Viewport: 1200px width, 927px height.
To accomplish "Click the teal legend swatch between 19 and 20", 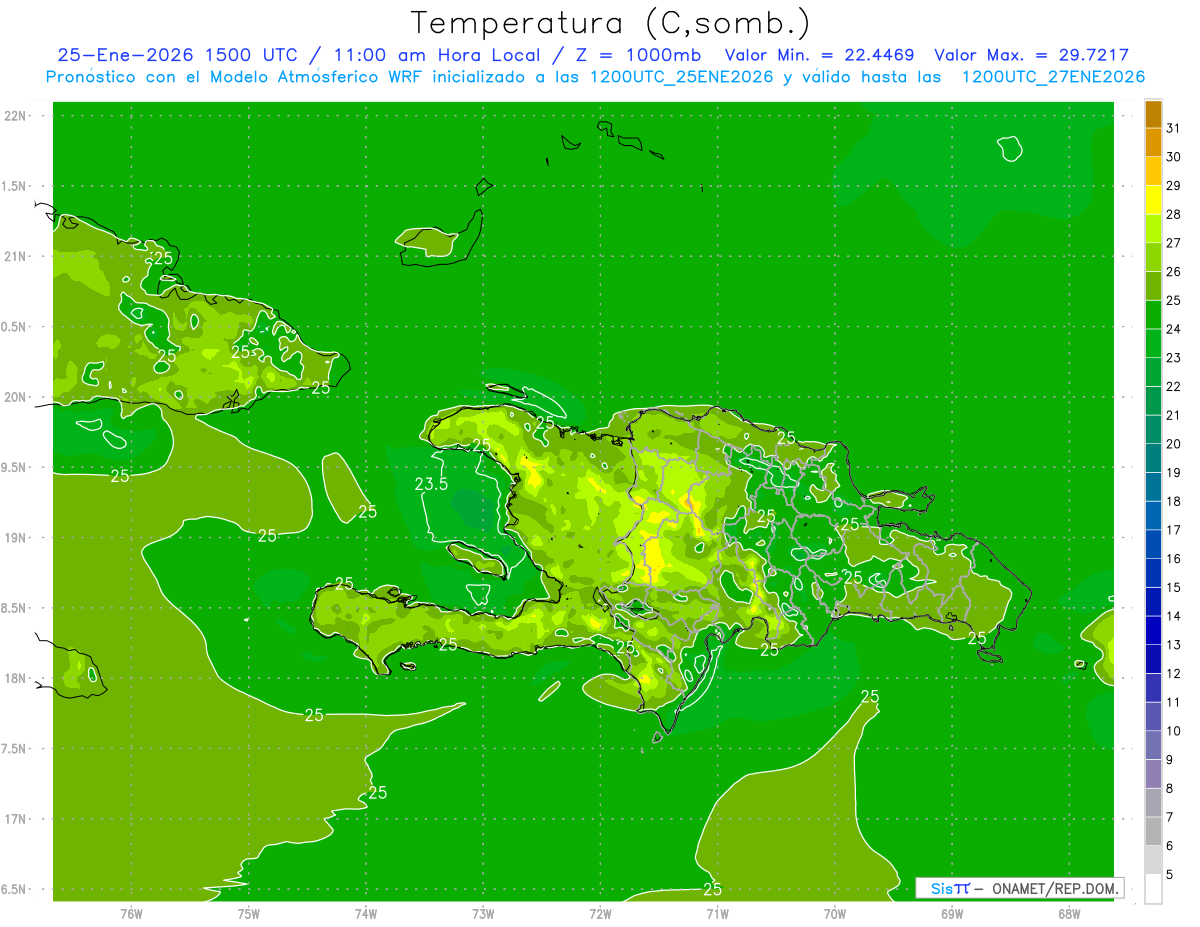I will click(1153, 458).
